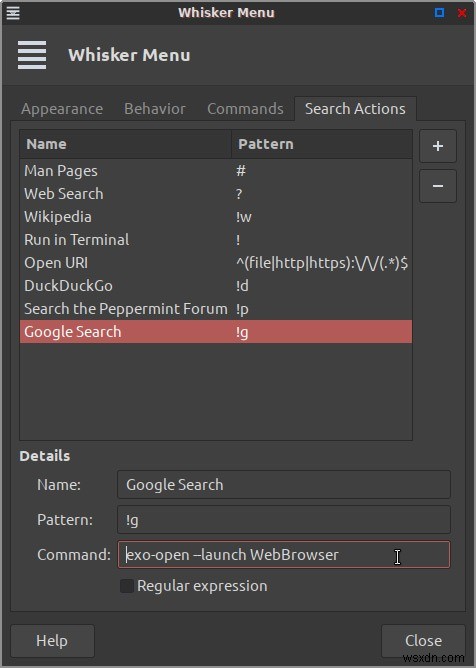Sort by the Pattern column header
476x668 pixels.
(322, 144)
